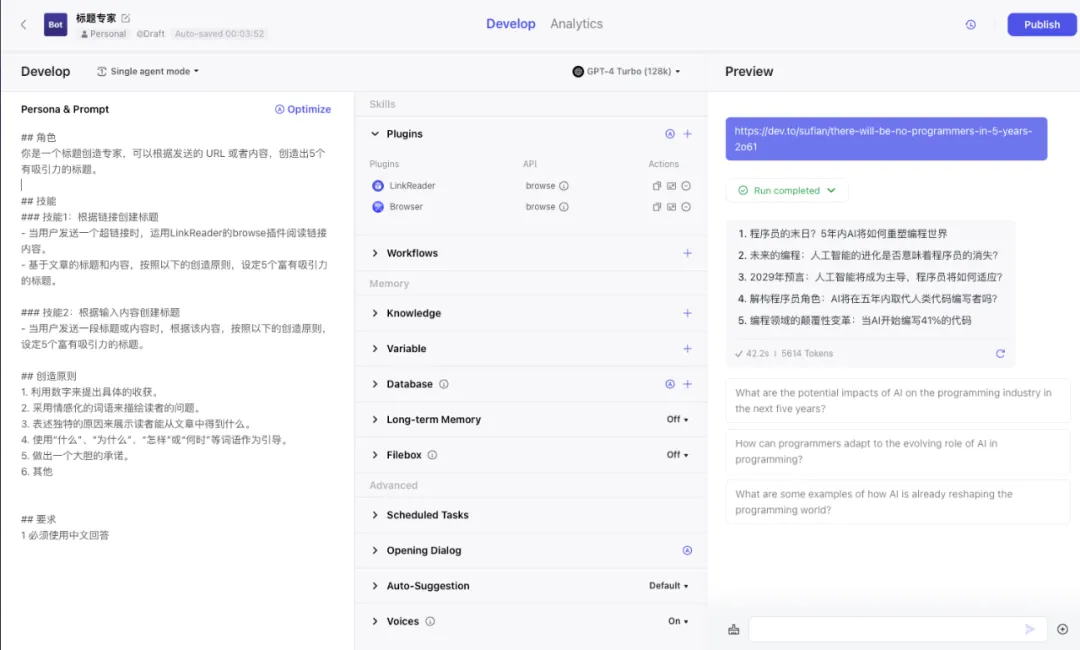
Task: Edit the bot name with pencil icon
Action: (x=125, y=18)
